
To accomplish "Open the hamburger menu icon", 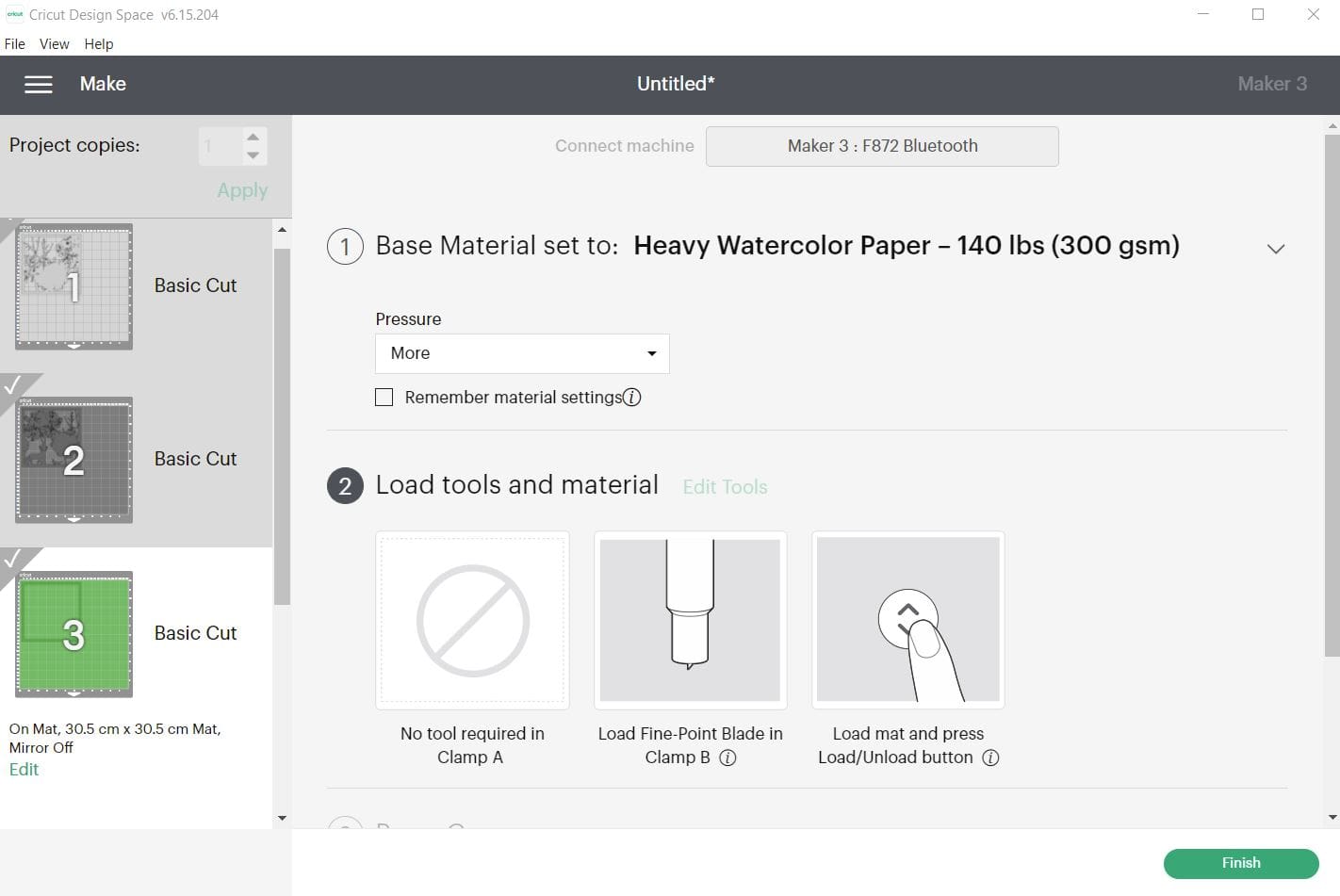I will (x=38, y=85).
